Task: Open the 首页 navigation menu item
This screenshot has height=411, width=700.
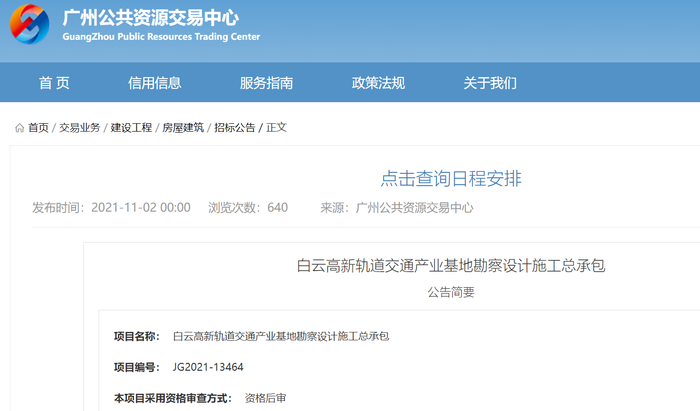Action: (54, 83)
